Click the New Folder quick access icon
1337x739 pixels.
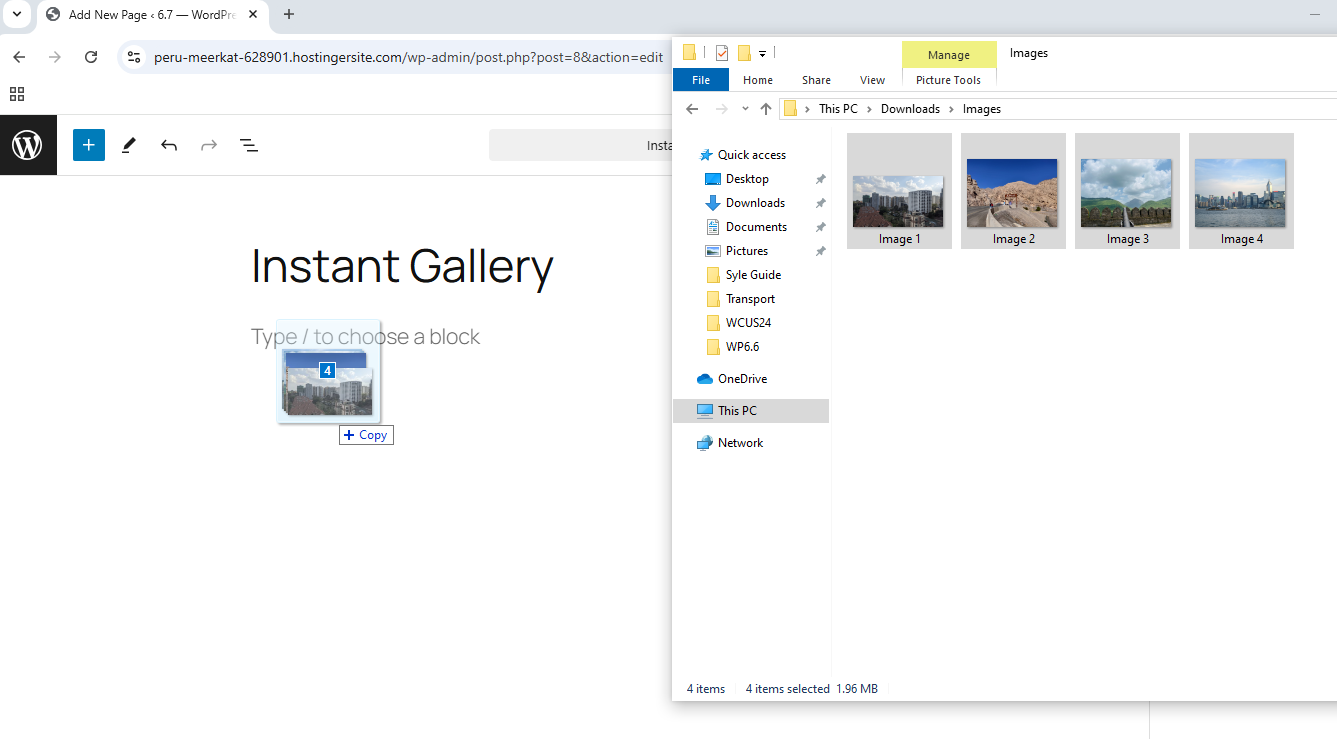point(744,52)
